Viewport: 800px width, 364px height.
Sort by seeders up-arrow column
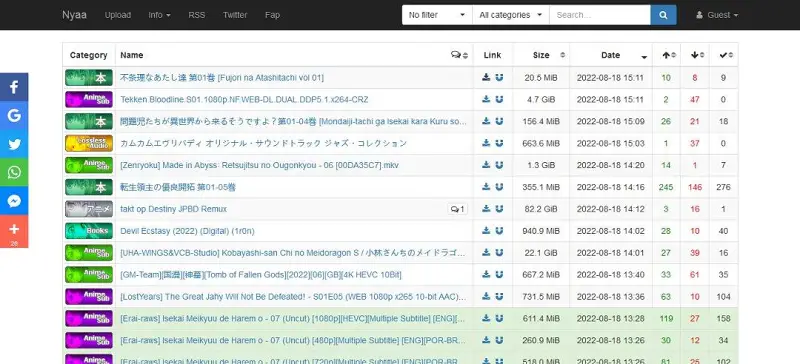coord(666,55)
